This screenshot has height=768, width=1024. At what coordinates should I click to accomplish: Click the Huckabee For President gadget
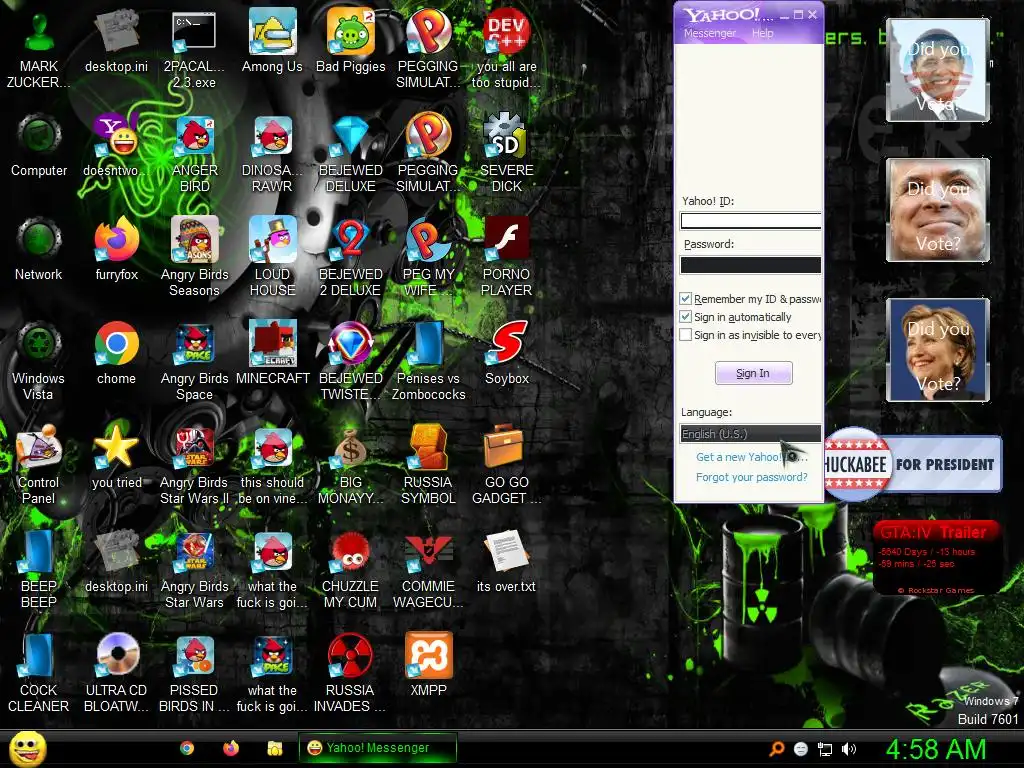coord(913,464)
